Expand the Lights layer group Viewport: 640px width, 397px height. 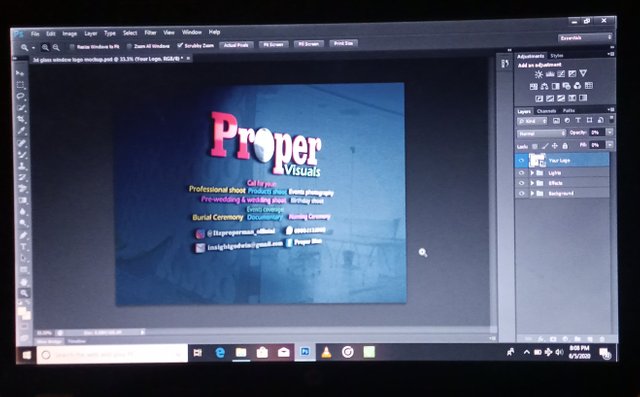[x=532, y=173]
